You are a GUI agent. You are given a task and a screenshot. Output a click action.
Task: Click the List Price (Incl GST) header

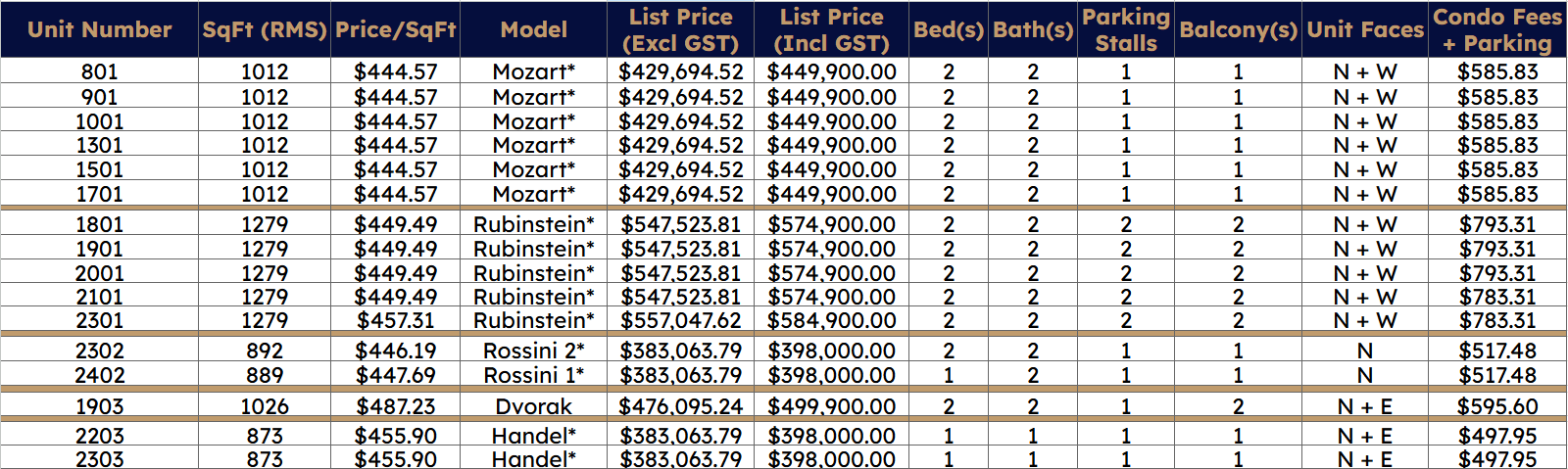point(832,29)
